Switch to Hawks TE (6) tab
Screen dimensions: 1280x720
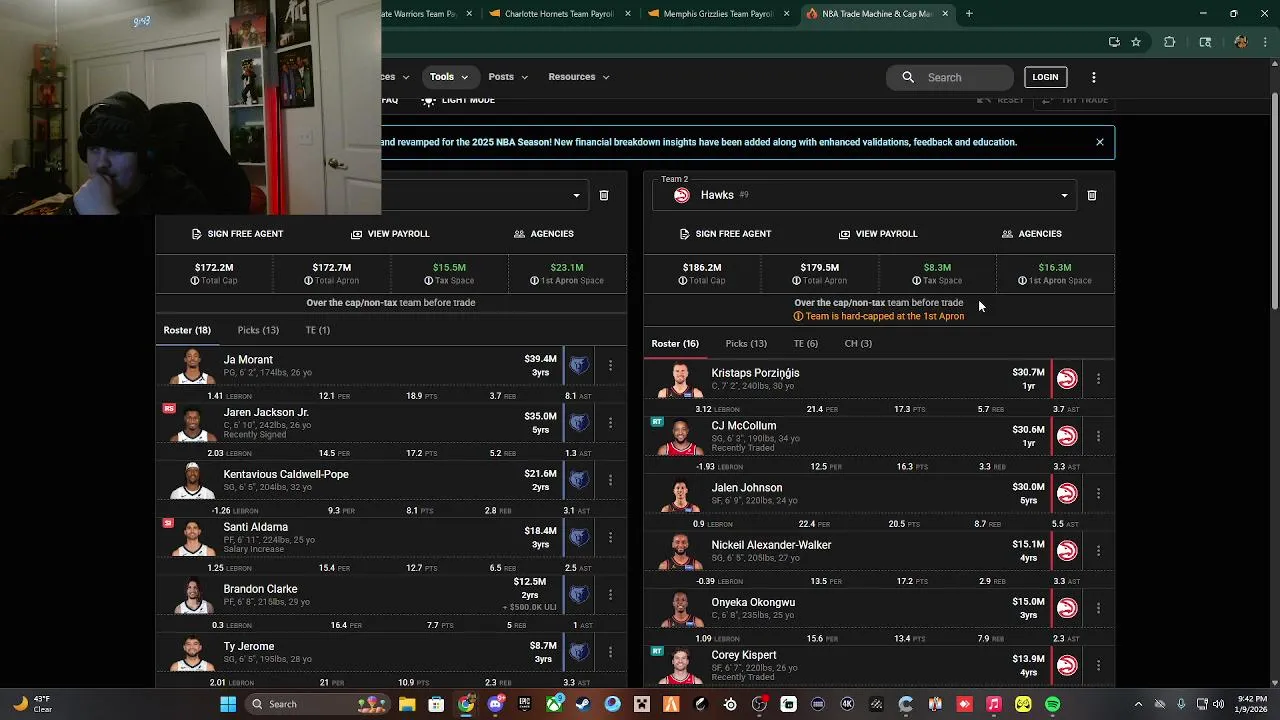coord(805,344)
